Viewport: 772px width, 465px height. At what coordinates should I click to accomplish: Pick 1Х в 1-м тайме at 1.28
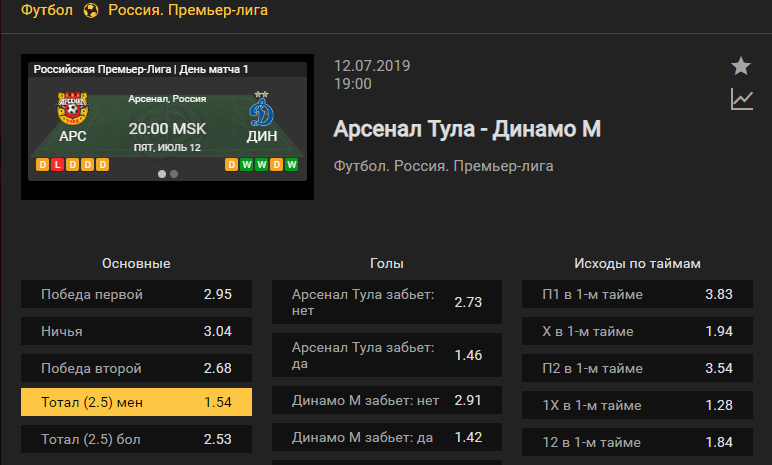click(x=638, y=405)
